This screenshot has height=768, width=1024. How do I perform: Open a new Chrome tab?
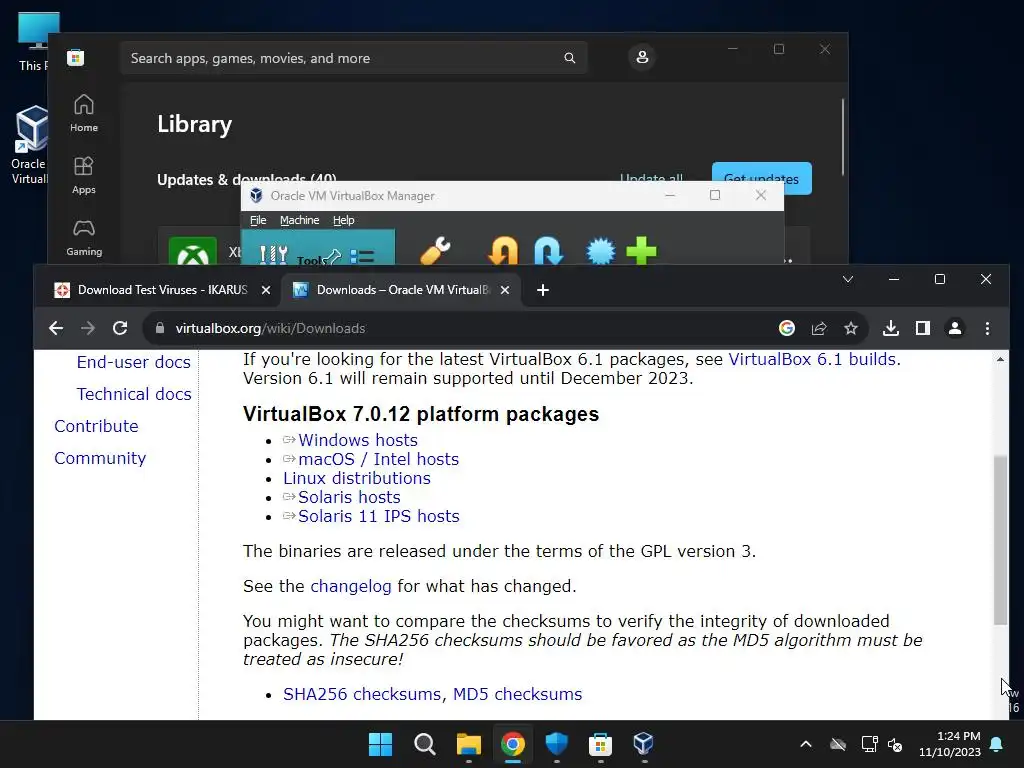point(543,290)
